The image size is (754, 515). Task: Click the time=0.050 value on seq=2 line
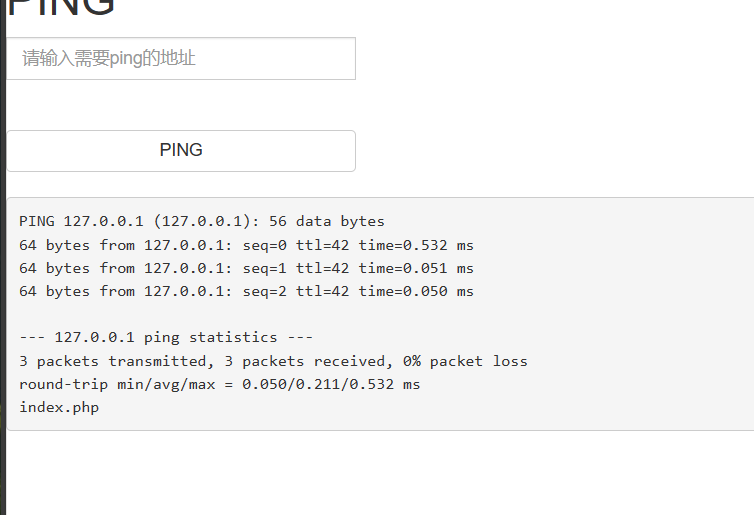coord(403,291)
